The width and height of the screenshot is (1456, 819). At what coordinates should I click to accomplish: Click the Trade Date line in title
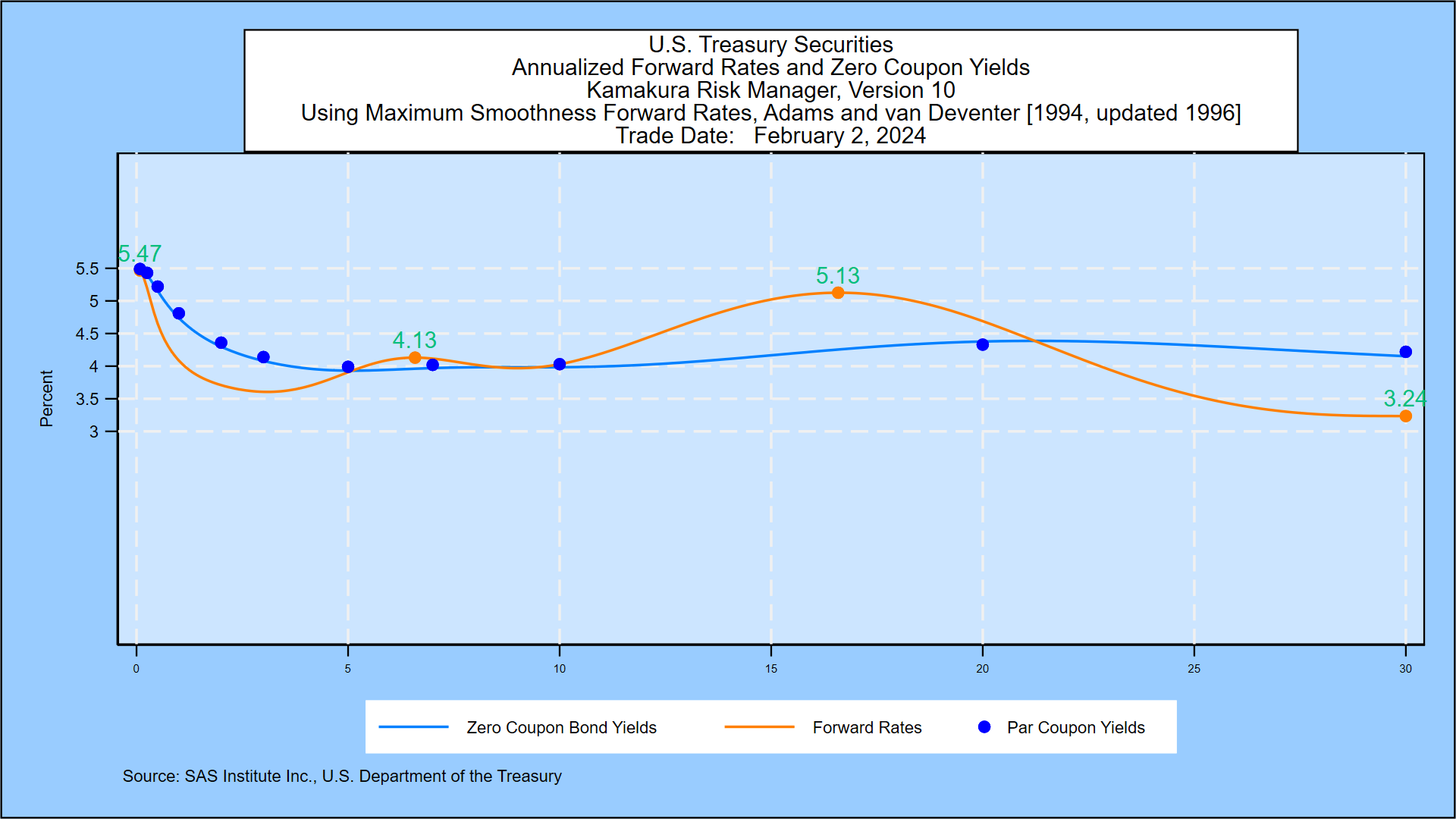tap(770, 136)
